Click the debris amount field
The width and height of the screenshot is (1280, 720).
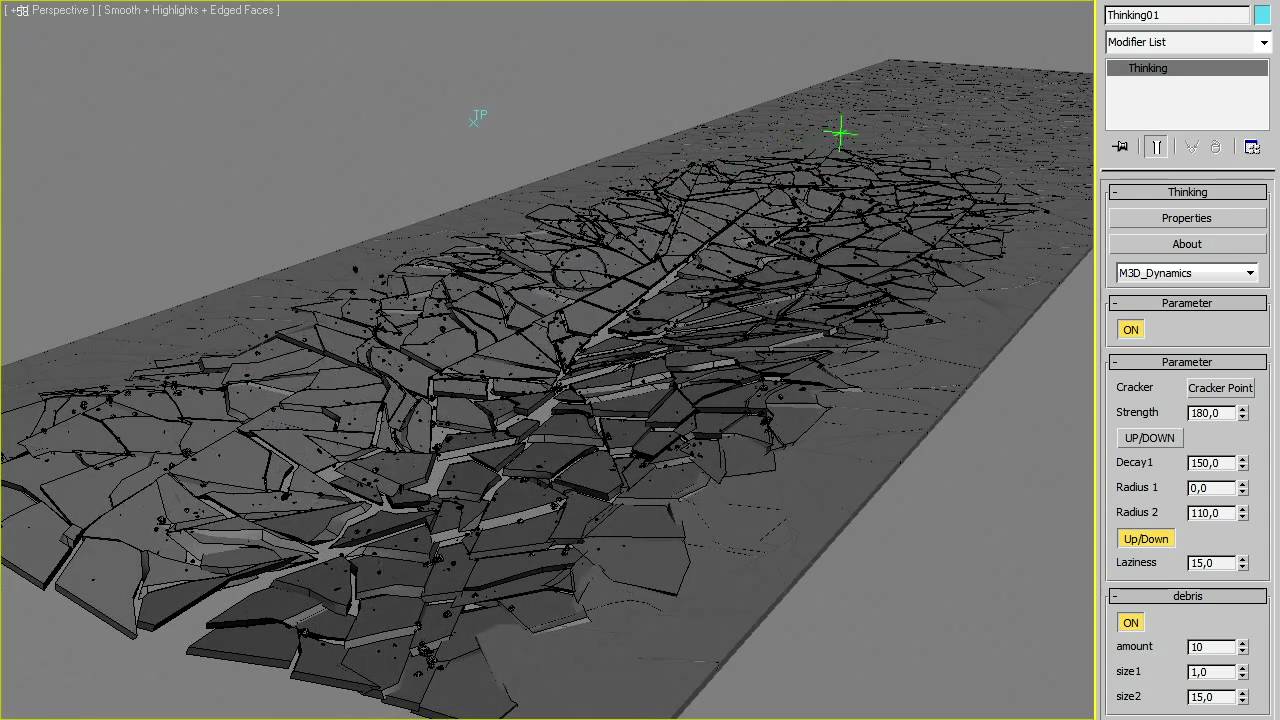click(x=1211, y=647)
